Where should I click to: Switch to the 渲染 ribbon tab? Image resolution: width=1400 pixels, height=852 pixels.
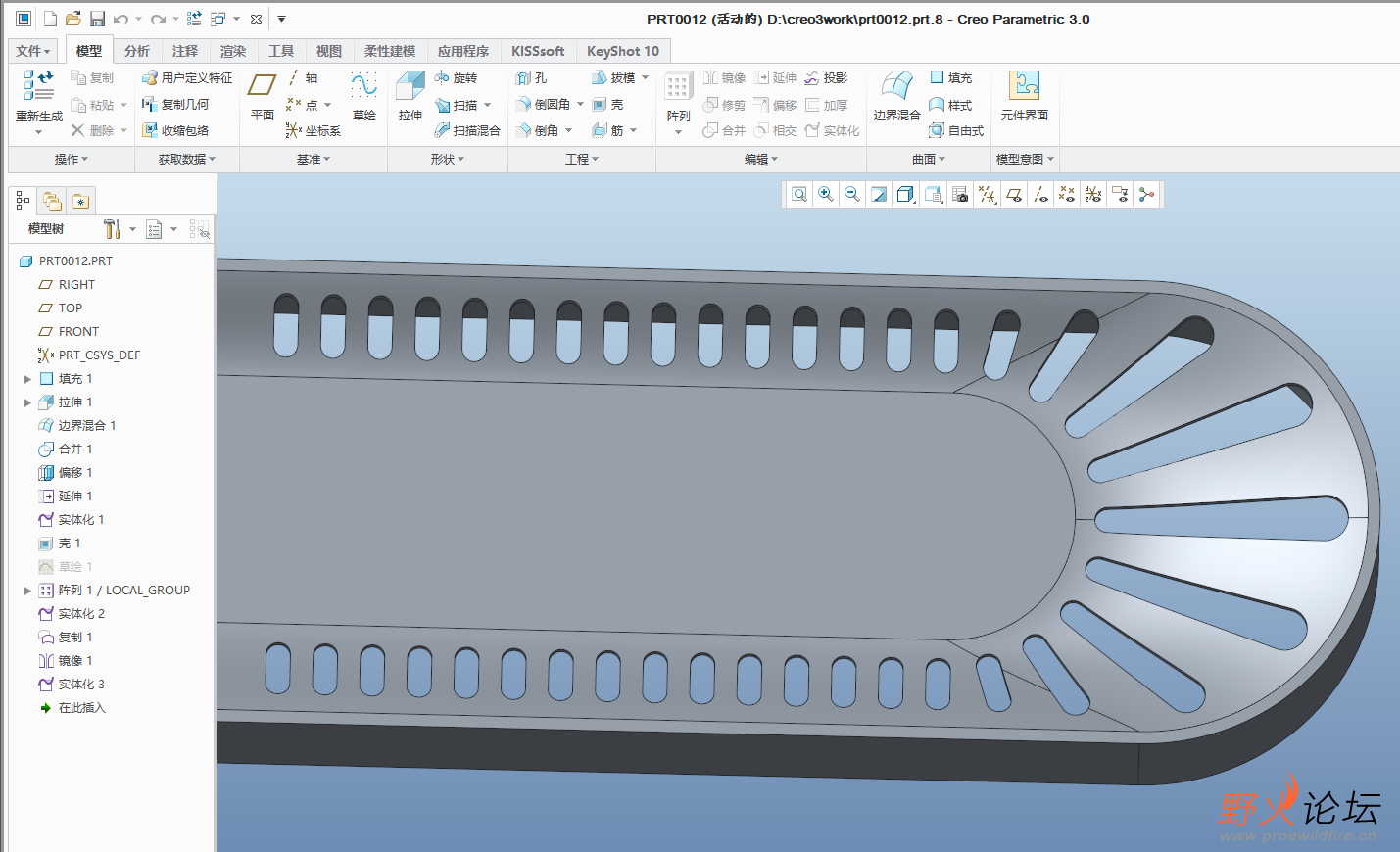[x=233, y=51]
